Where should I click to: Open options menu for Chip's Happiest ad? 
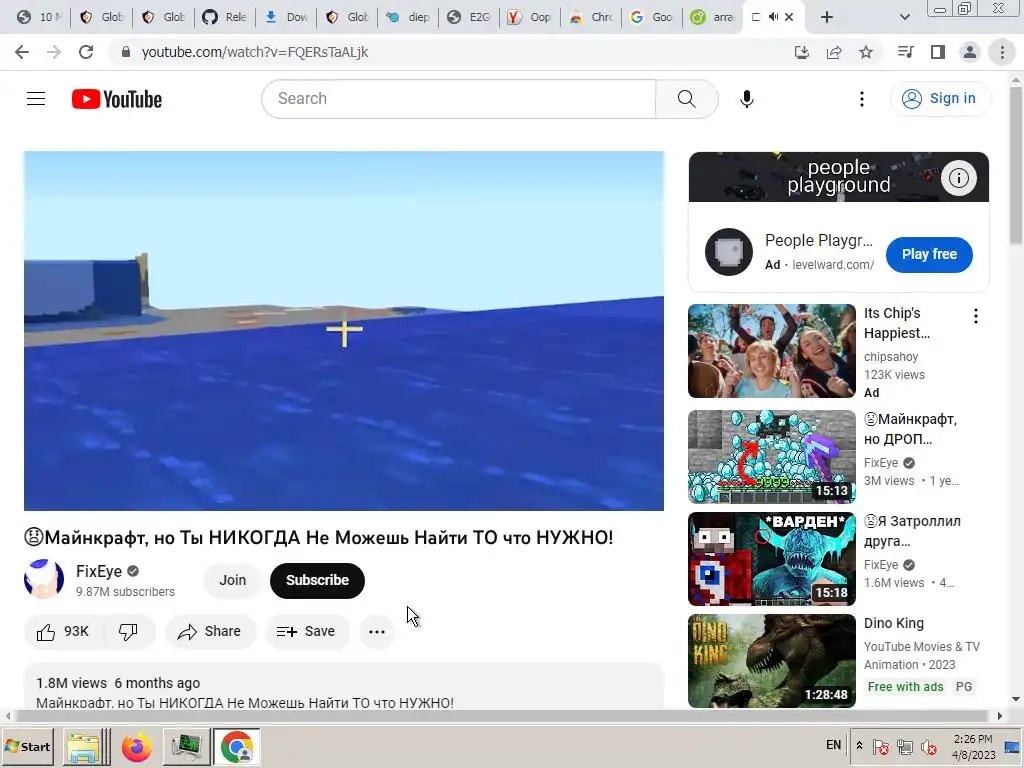(976, 316)
